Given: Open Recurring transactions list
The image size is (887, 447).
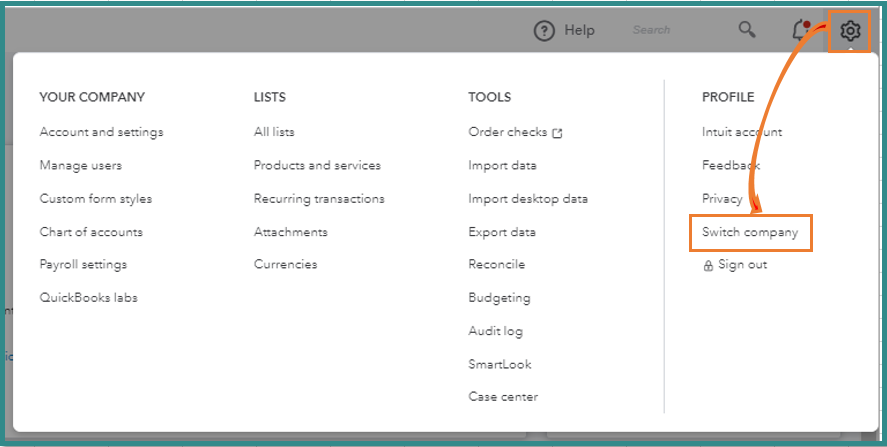Looking at the screenshot, I should [x=319, y=199].
